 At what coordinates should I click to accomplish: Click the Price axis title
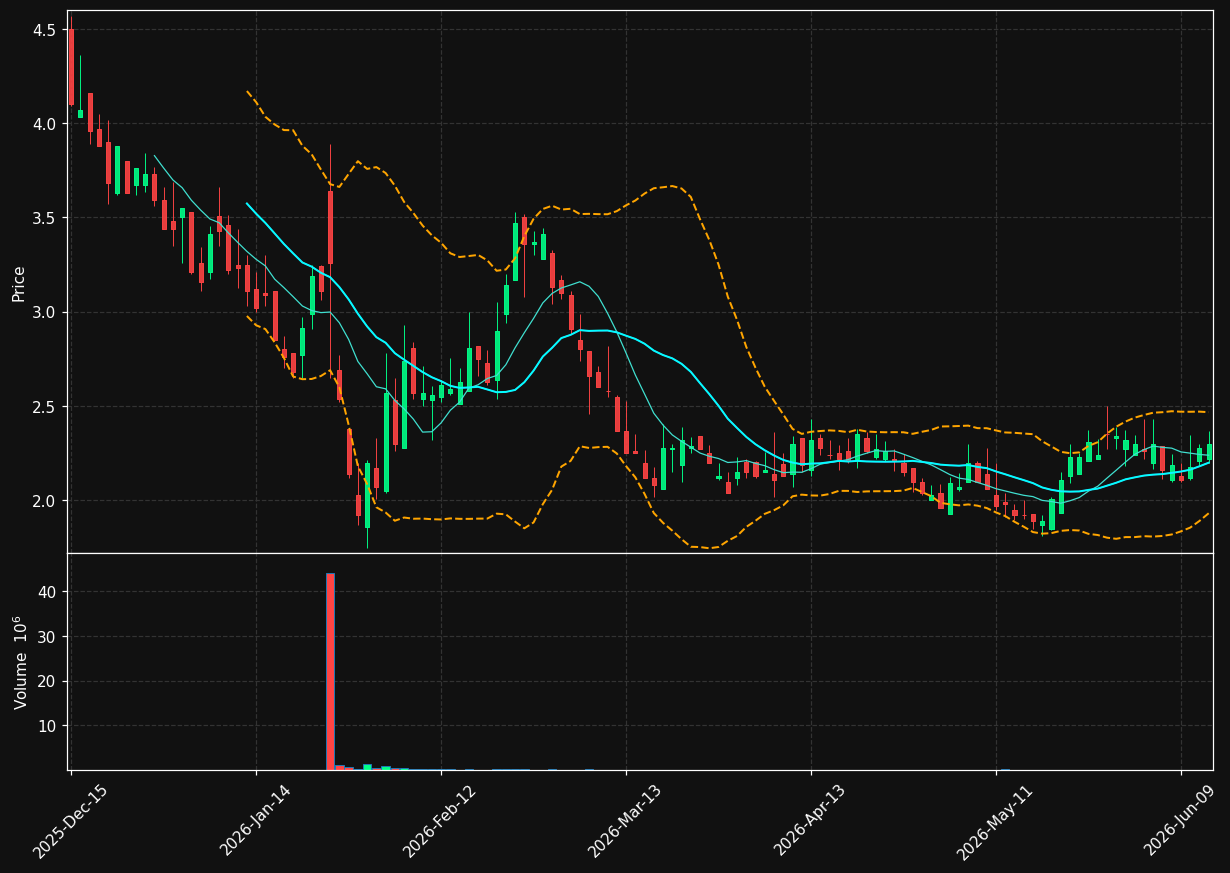click(19, 283)
